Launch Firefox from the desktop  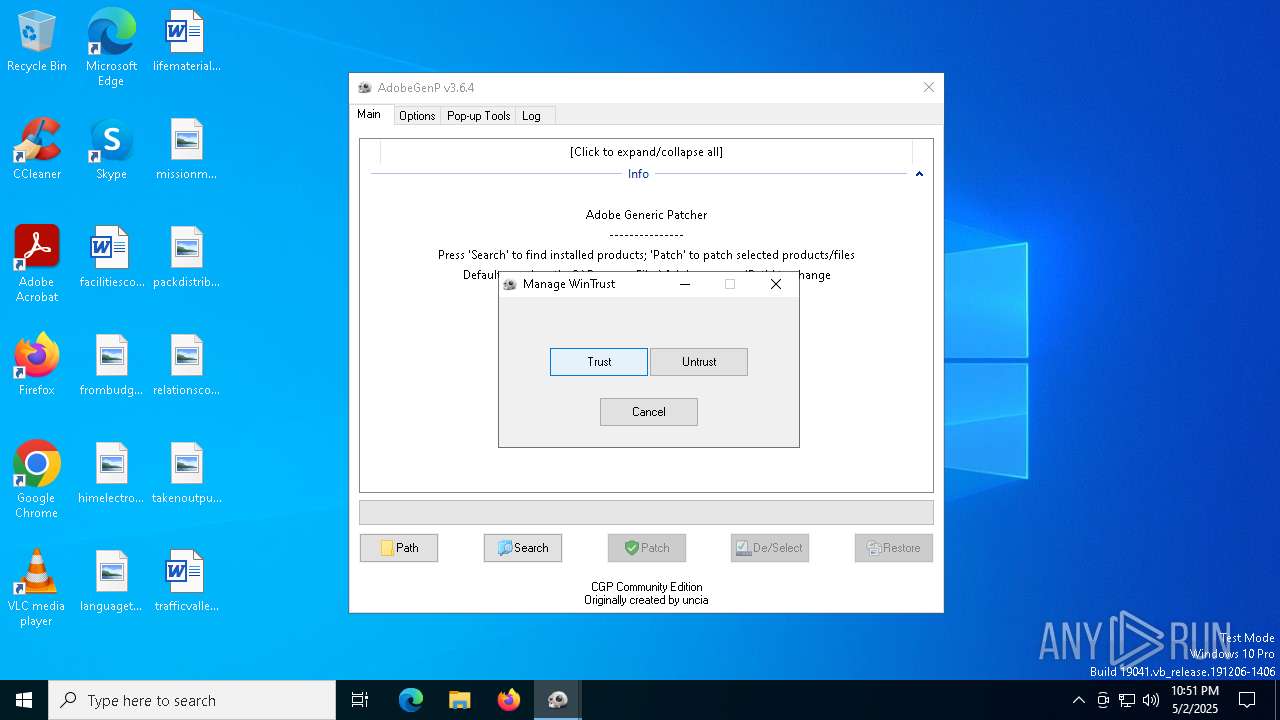click(x=37, y=366)
